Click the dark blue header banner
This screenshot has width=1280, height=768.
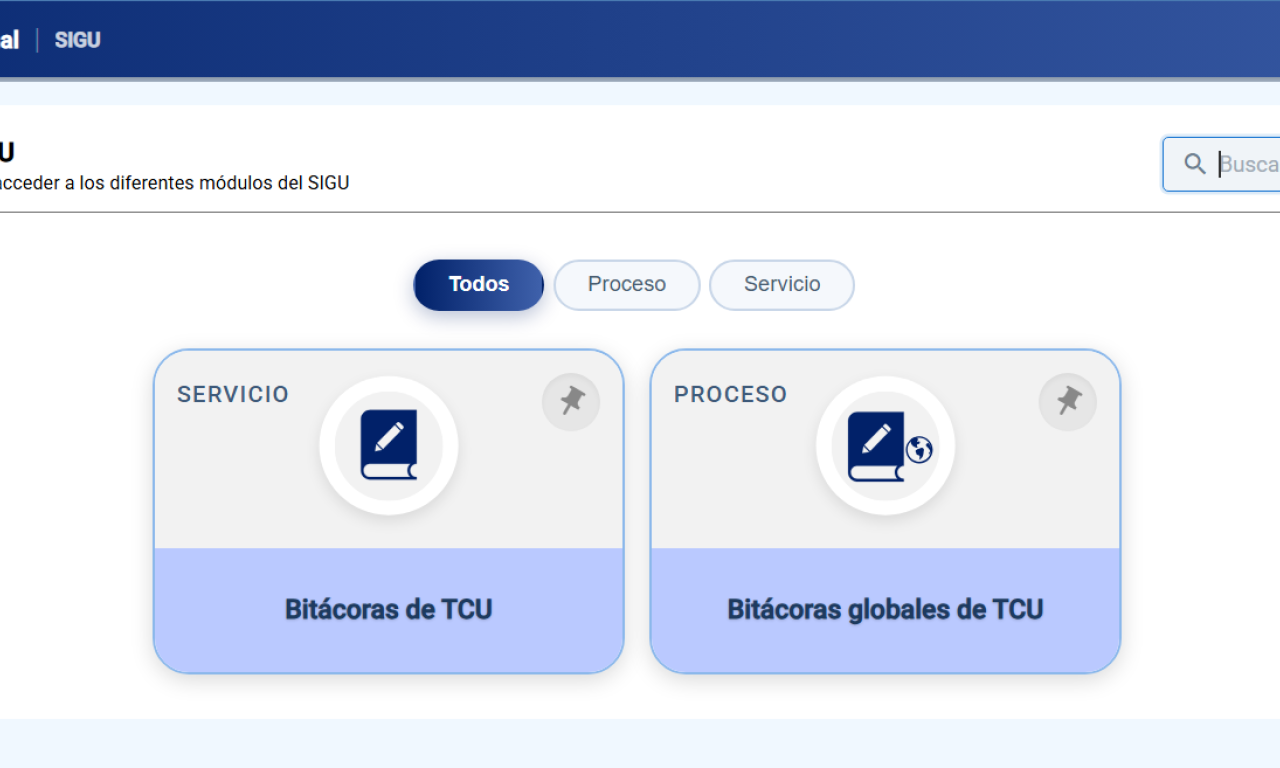(640, 39)
